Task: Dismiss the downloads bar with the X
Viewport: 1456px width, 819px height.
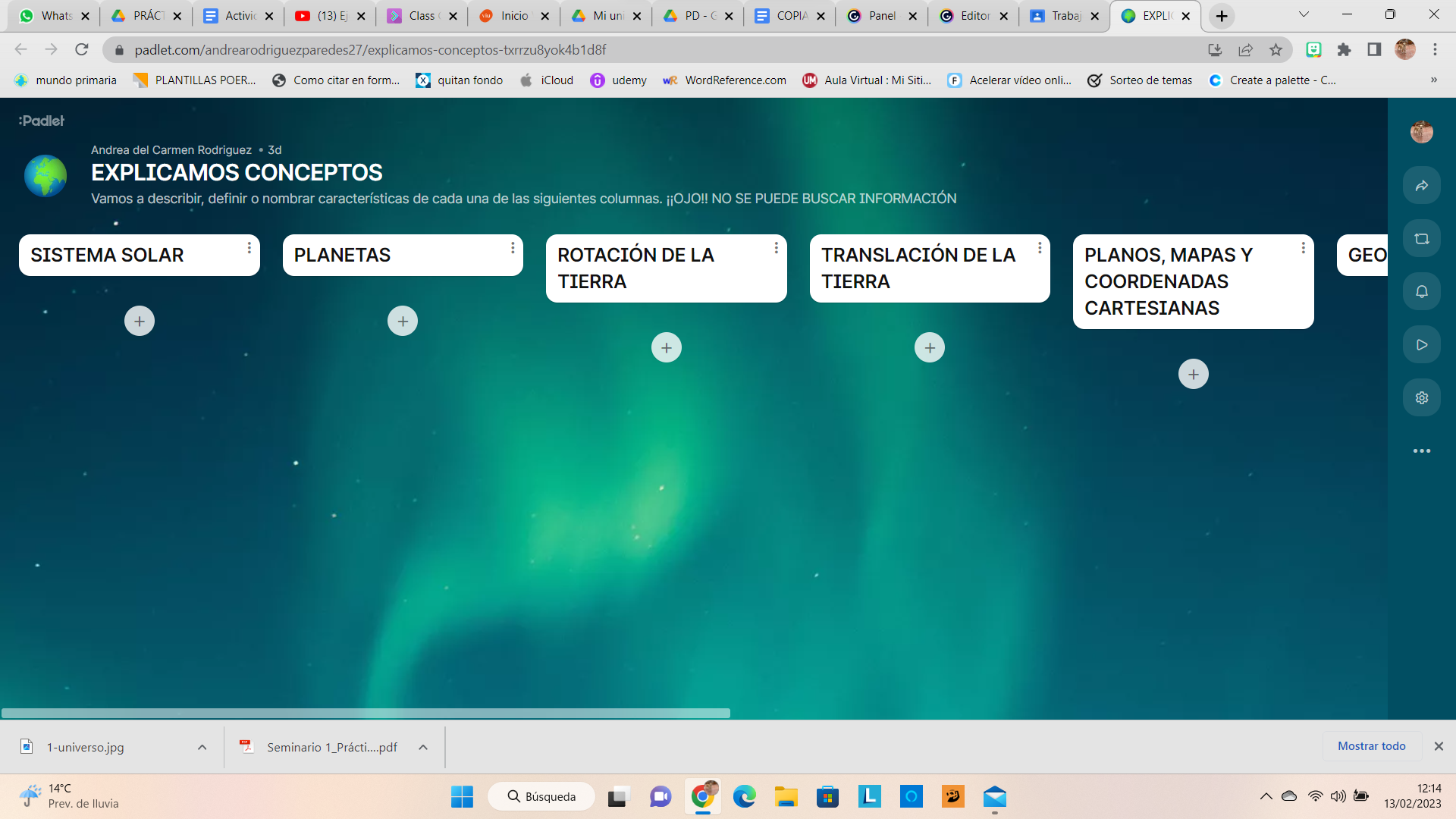Action: pyautogui.click(x=1439, y=746)
